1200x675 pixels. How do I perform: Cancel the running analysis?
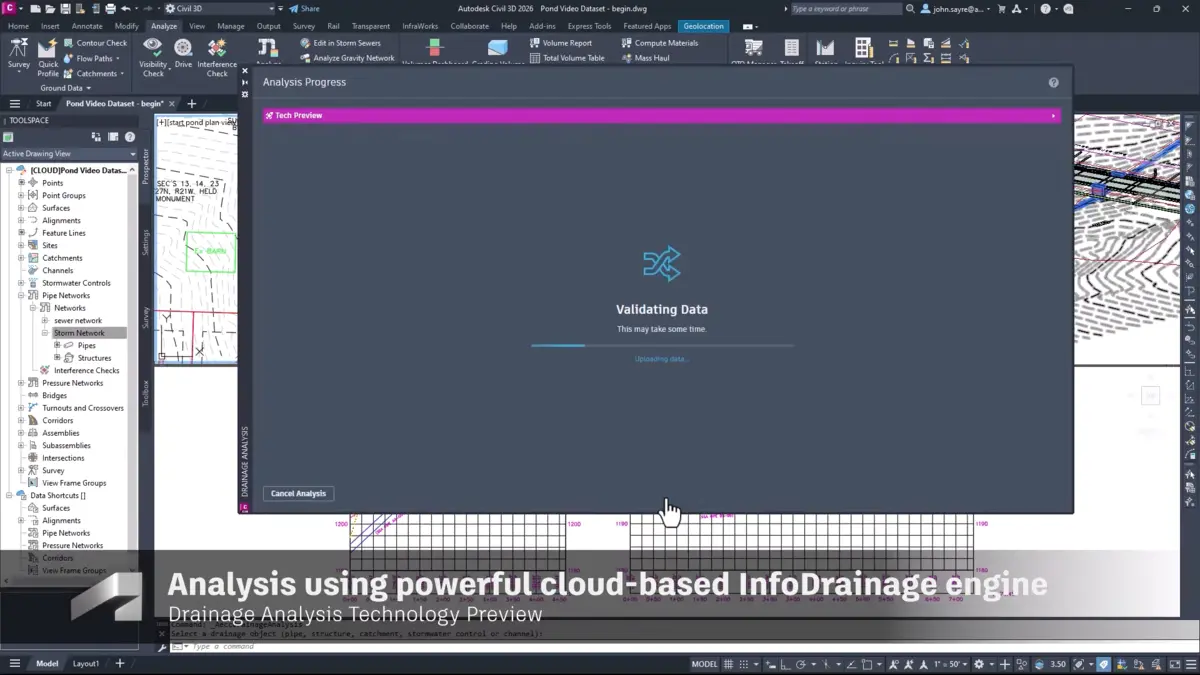(x=298, y=494)
